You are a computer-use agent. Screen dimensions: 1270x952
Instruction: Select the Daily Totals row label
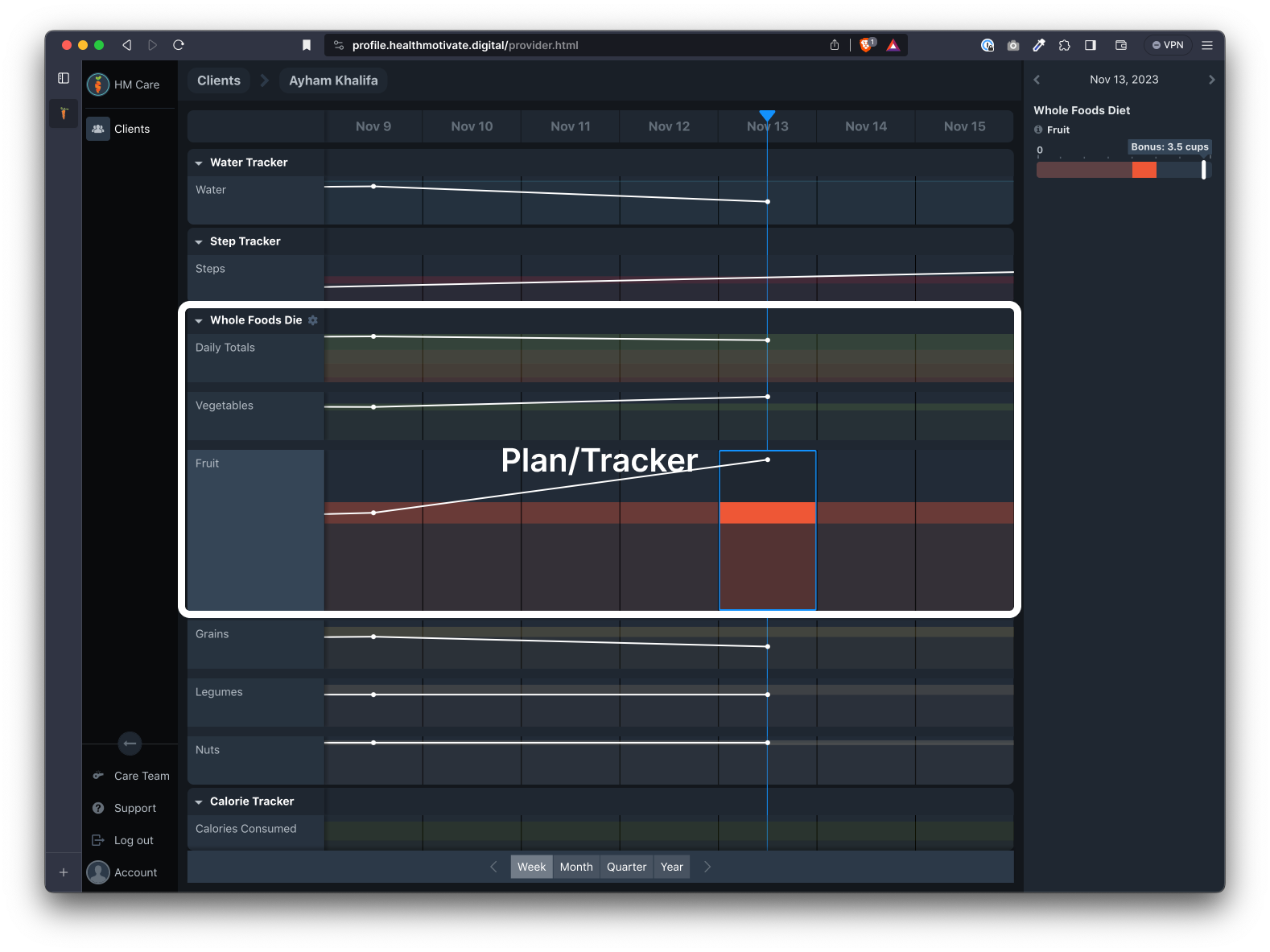[255, 358]
